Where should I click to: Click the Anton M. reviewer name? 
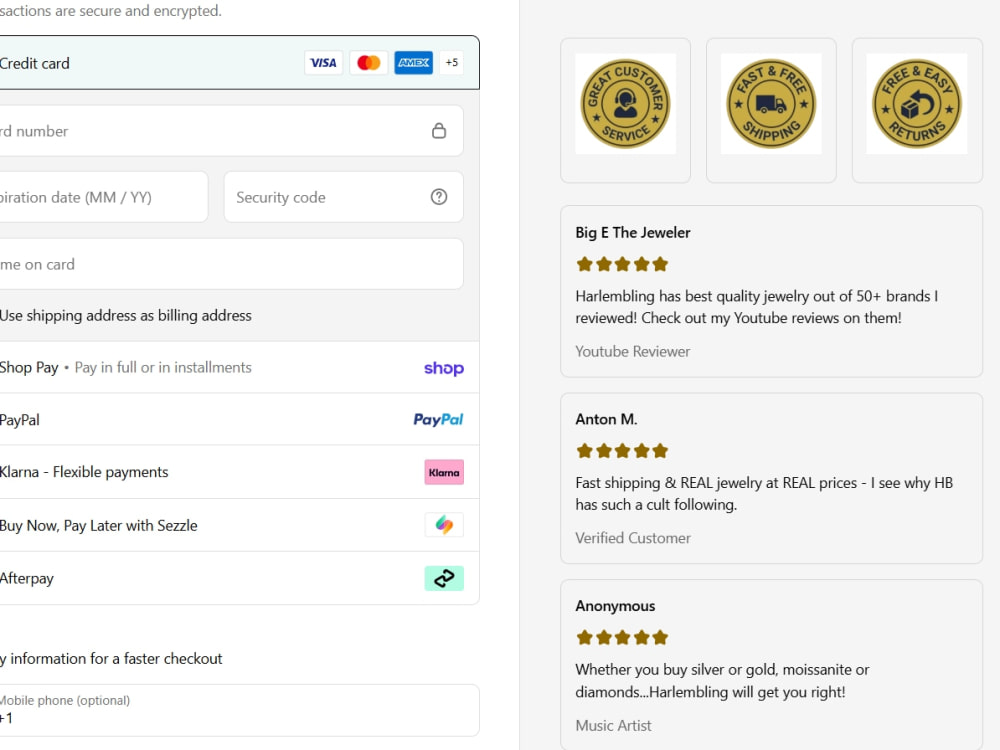click(x=607, y=419)
